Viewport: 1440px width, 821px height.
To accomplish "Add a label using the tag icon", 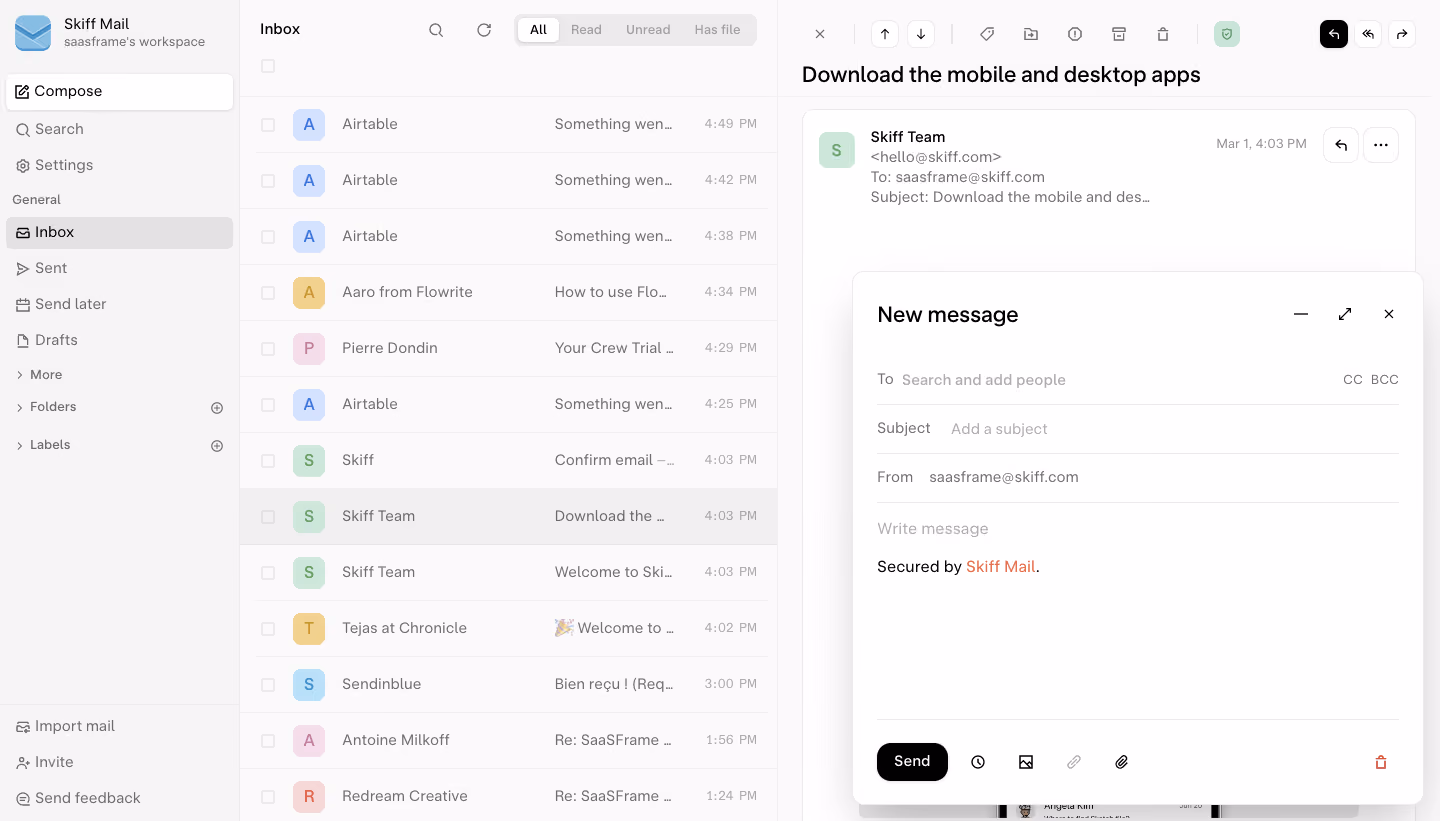I will pos(987,34).
